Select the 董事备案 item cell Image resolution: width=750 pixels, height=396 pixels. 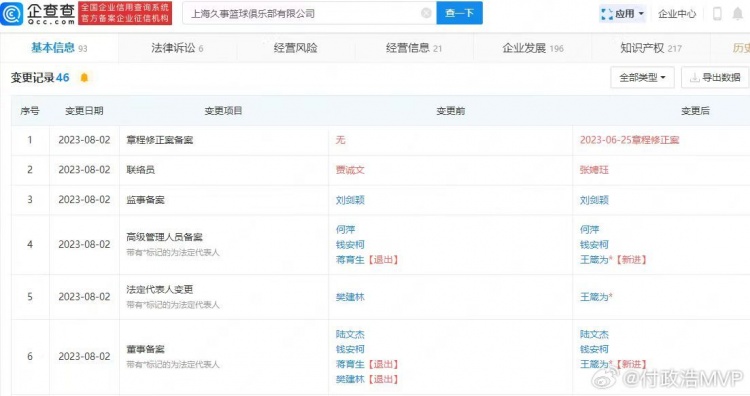224,357
